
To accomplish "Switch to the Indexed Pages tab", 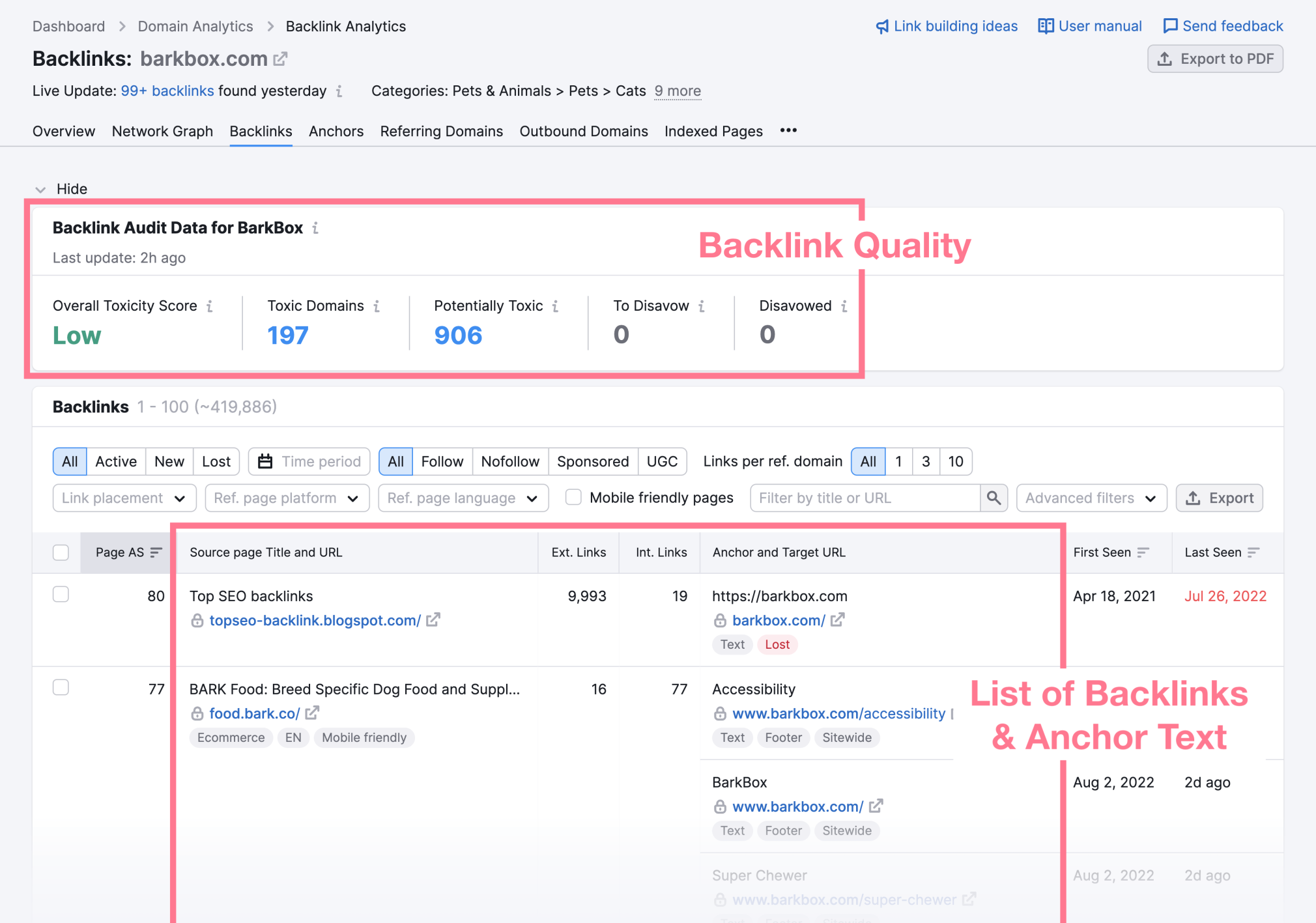I will (713, 131).
